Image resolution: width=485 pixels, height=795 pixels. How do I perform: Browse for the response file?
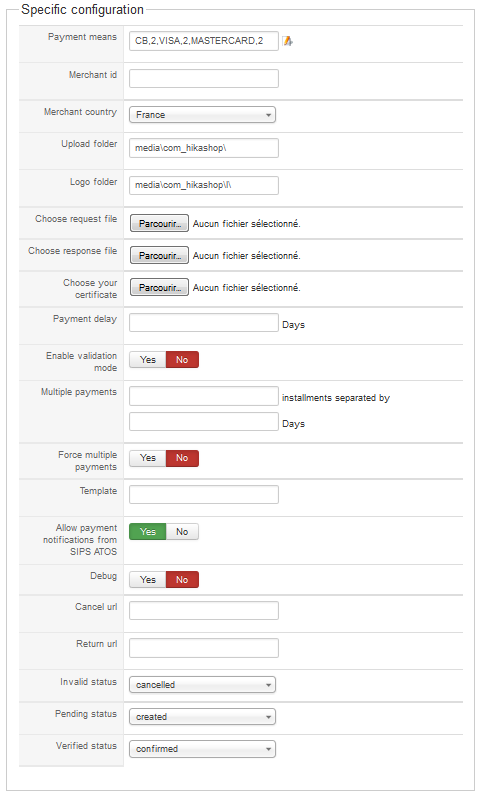tap(159, 255)
